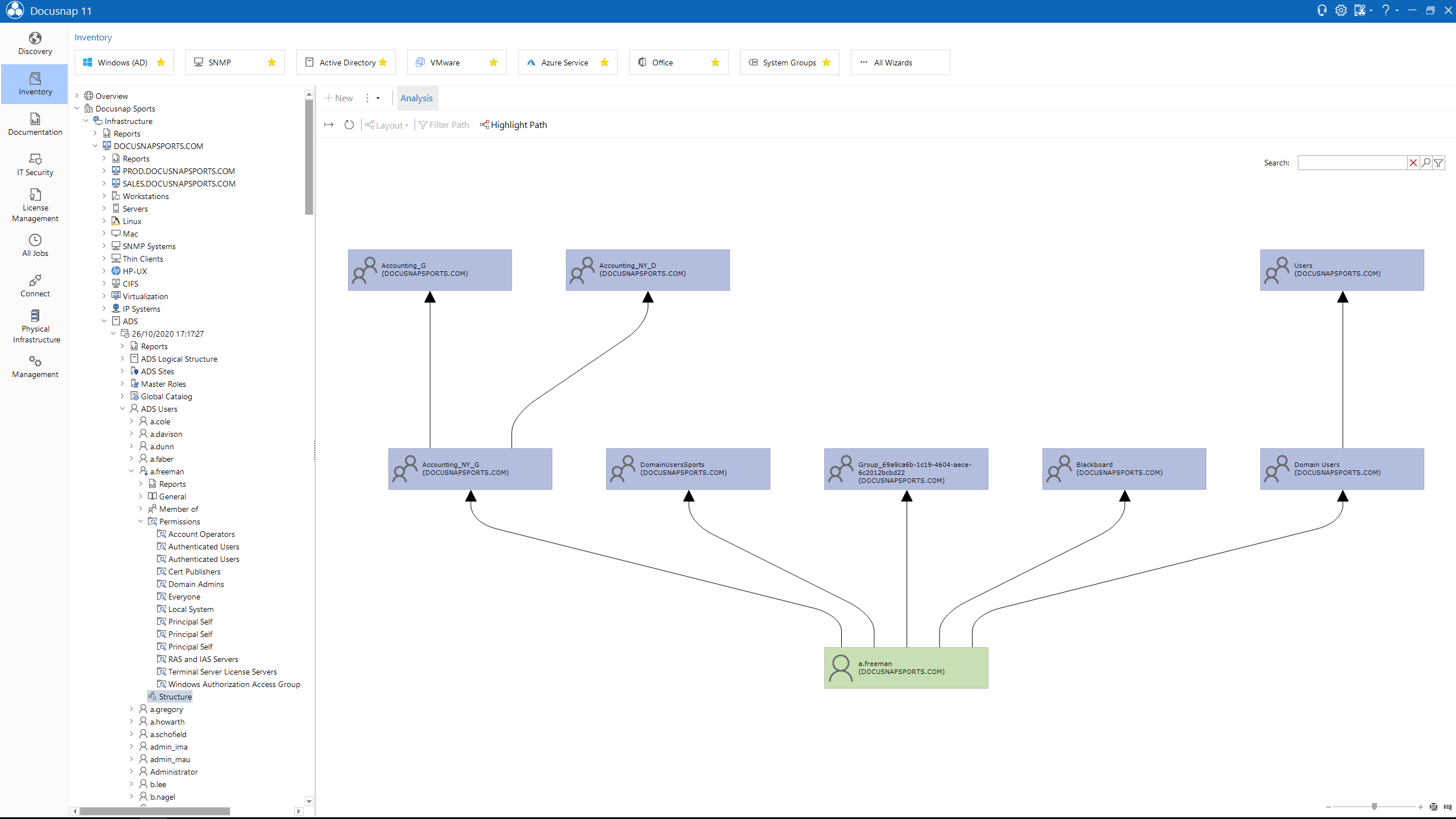This screenshot has height=819, width=1456.
Task: Clear the search box with red X
Action: 1413,163
